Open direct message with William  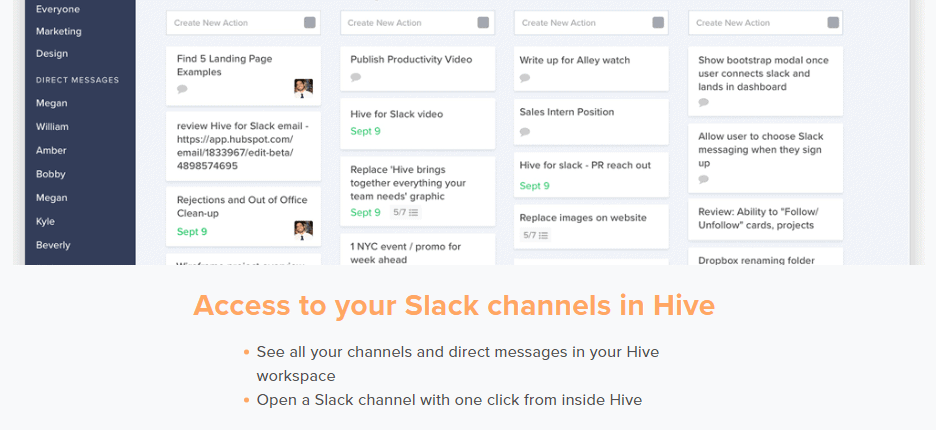[52, 127]
